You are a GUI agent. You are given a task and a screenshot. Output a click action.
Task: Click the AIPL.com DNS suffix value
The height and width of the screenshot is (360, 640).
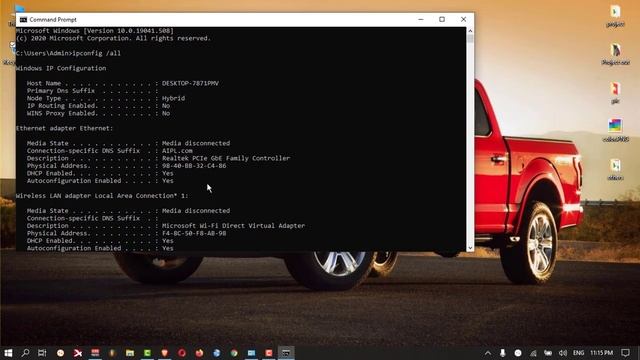(177, 151)
